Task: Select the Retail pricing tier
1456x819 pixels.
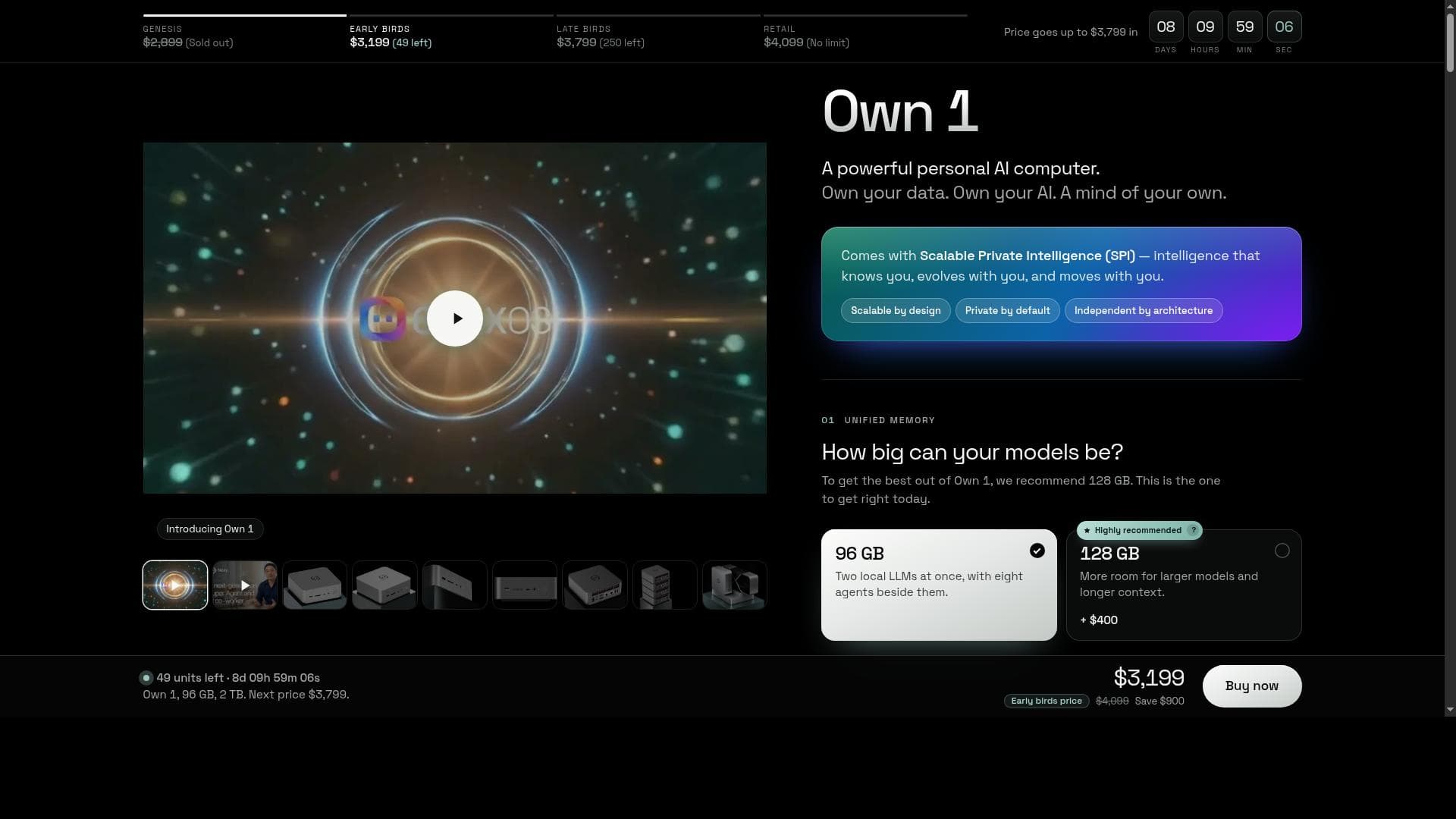Action: [865, 35]
